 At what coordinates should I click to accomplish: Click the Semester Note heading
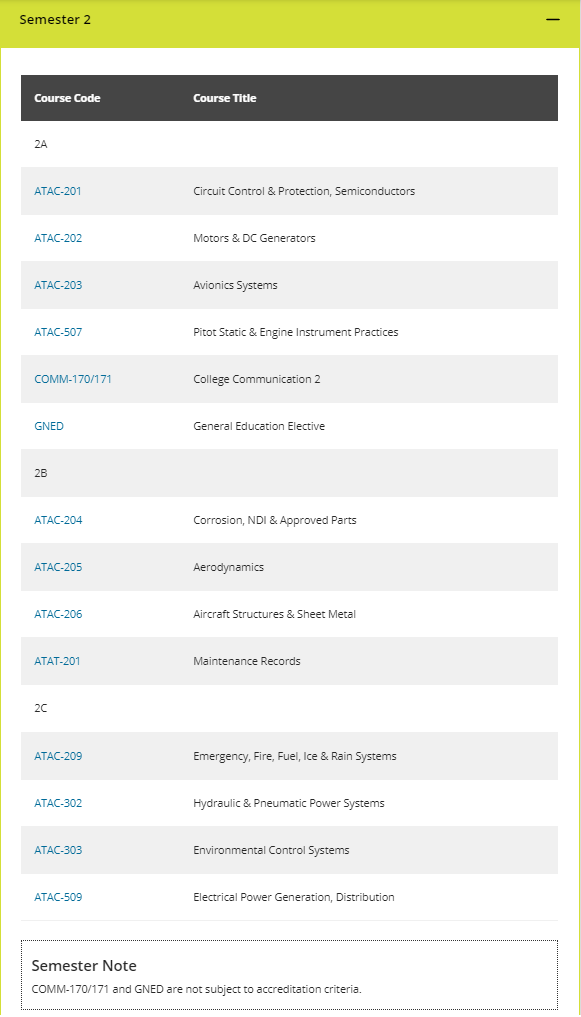(84, 966)
